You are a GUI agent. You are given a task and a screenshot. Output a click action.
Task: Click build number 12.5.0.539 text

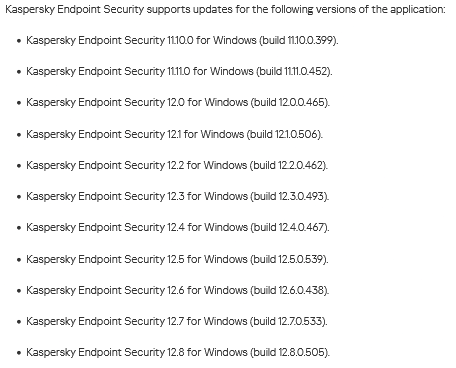click(x=301, y=259)
